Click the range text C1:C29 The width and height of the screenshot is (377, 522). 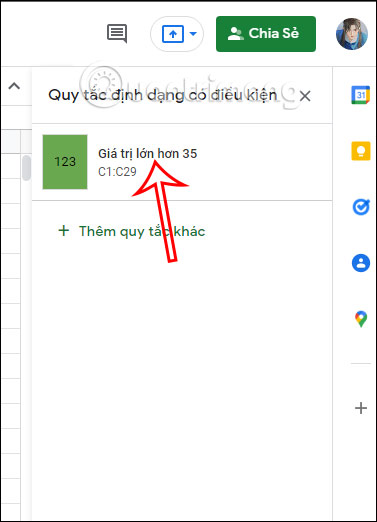click(117, 172)
